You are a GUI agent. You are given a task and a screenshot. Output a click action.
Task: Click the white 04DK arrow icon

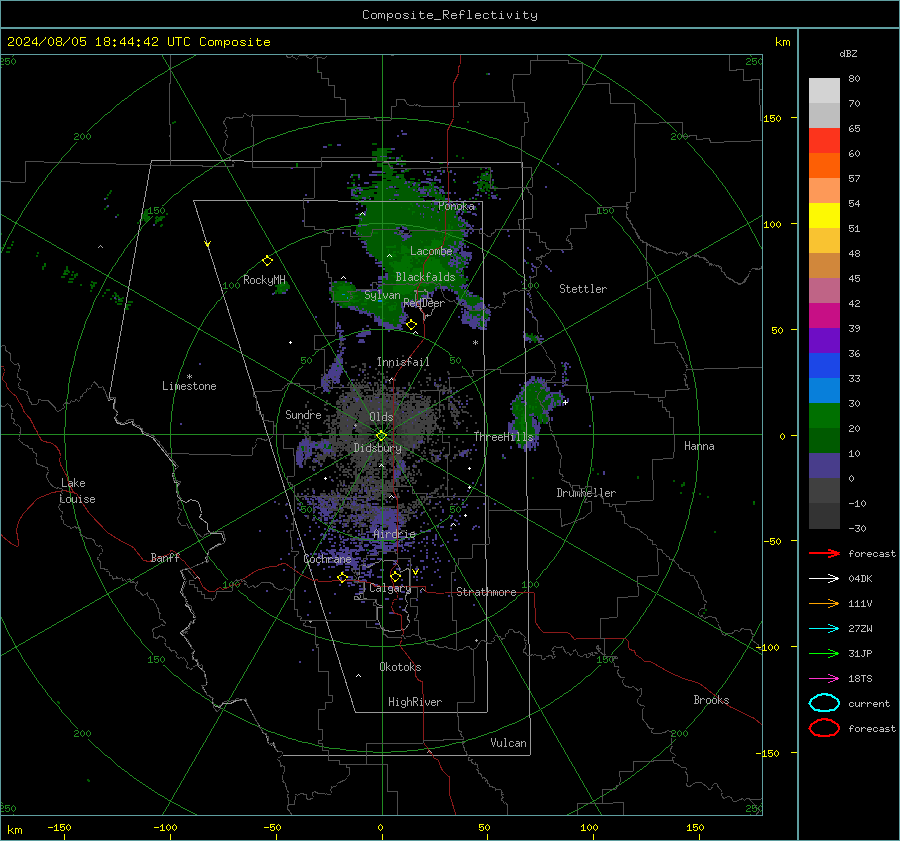pyautogui.click(x=824, y=578)
